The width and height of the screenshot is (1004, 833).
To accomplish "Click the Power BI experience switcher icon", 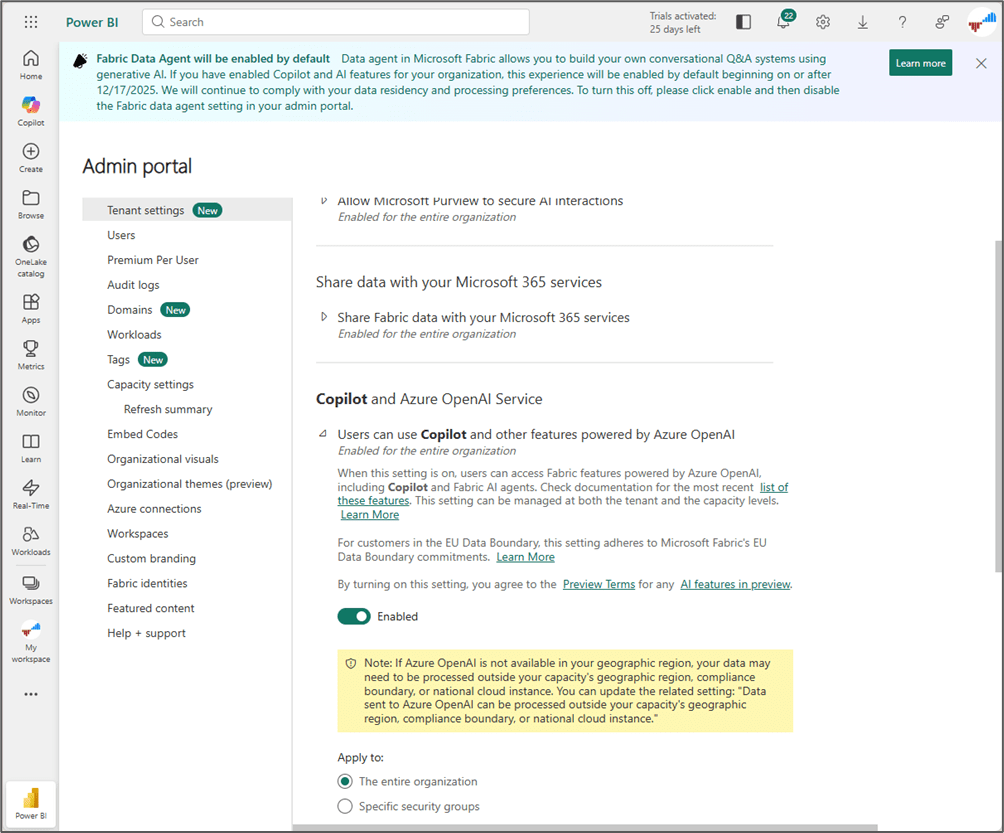I will [31, 804].
